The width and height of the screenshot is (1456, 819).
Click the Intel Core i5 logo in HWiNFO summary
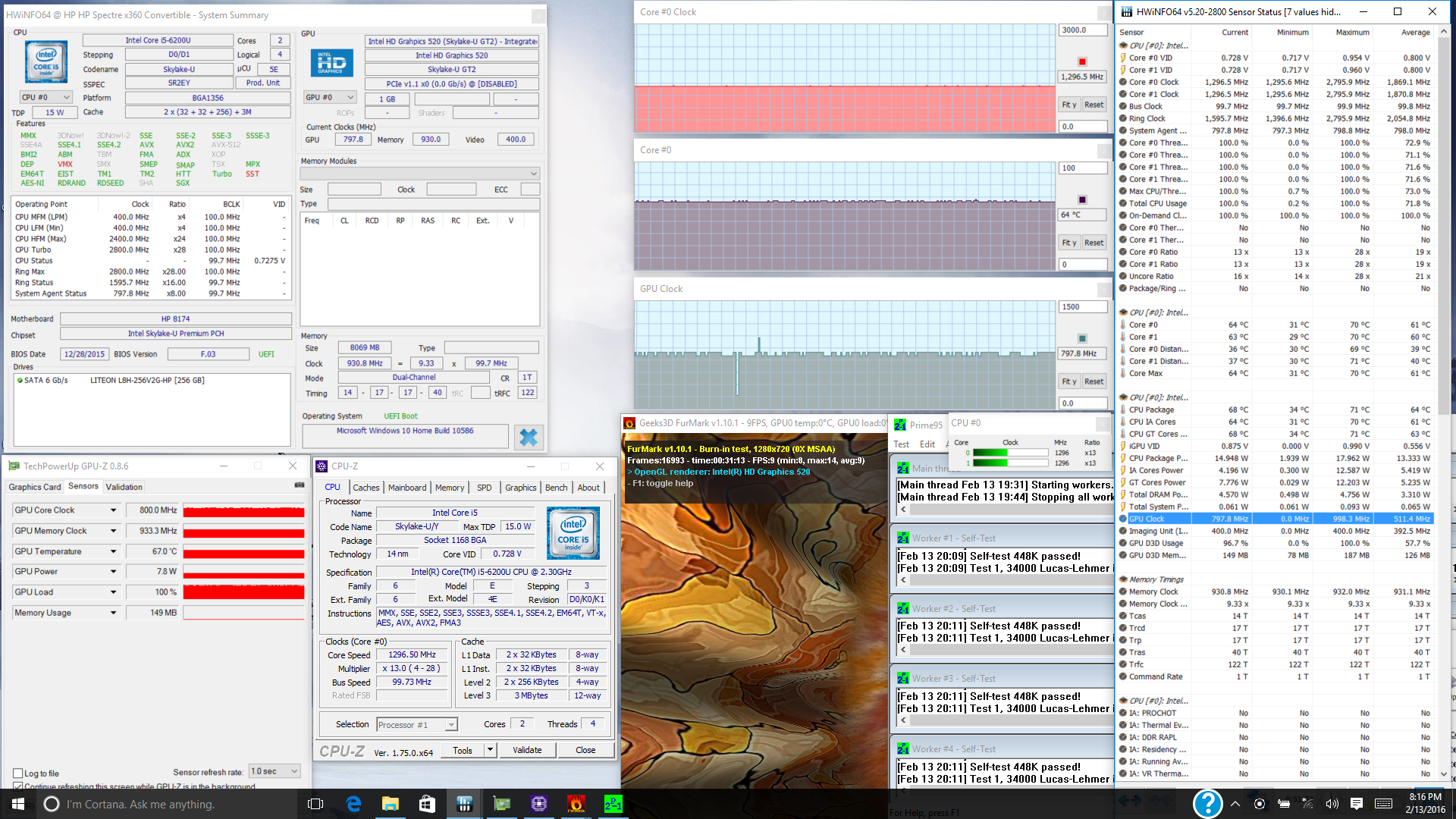pos(46,61)
